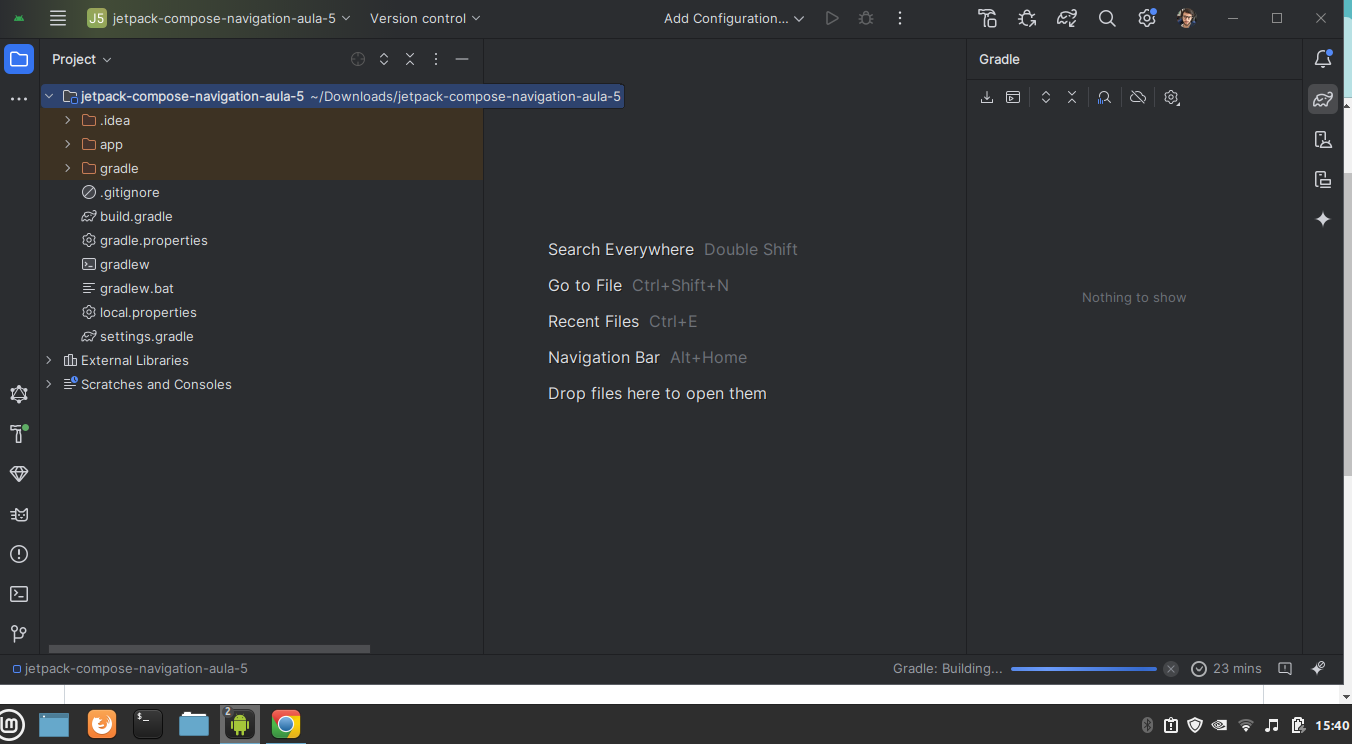Collapse all in Project panel
This screenshot has width=1352, height=744.
tap(410, 59)
